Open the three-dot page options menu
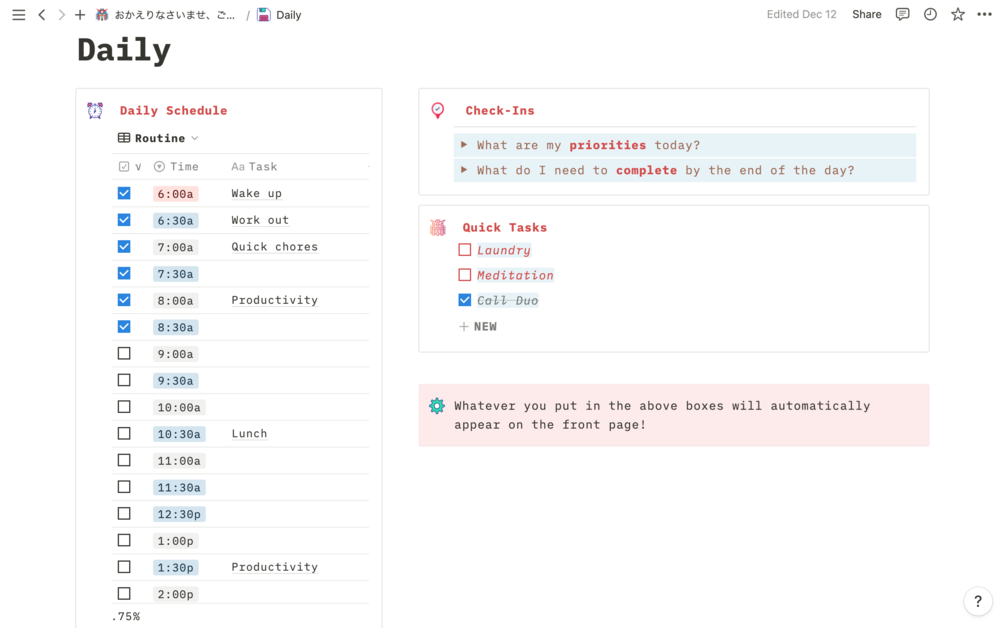 pyautogui.click(x=985, y=15)
